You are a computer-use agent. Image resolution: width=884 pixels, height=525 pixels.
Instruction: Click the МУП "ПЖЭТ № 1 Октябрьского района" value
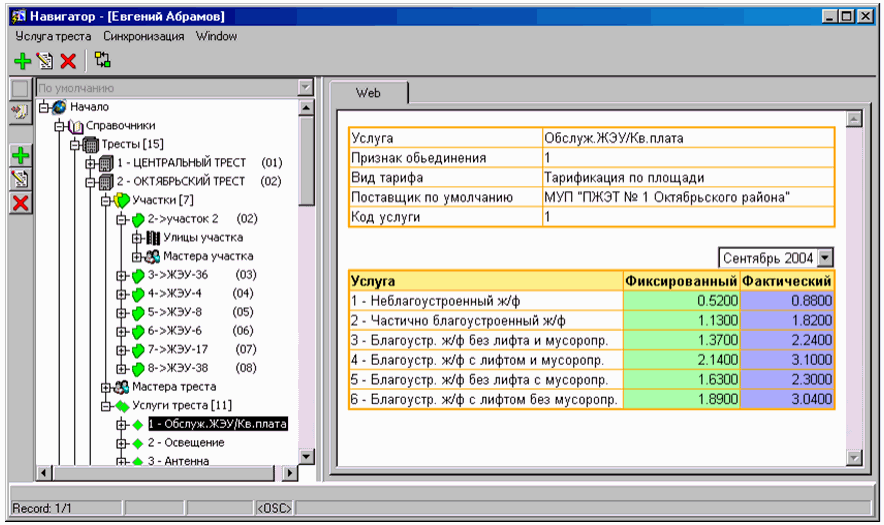point(666,197)
